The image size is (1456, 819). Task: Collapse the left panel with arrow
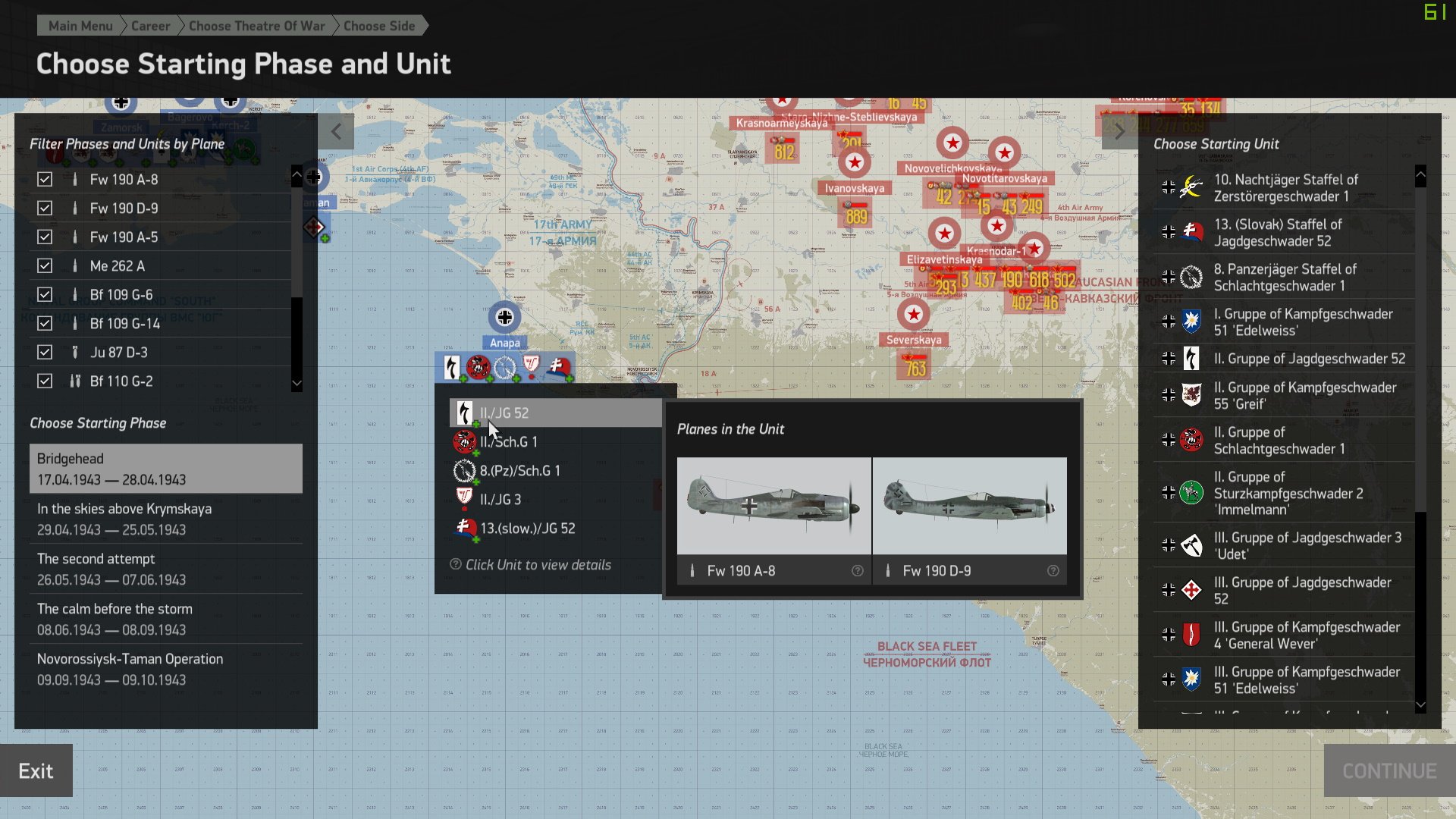click(336, 131)
